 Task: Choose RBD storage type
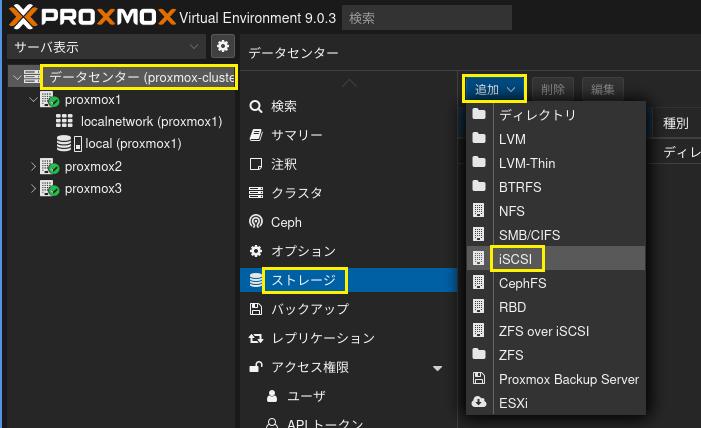tap(556, 307)
